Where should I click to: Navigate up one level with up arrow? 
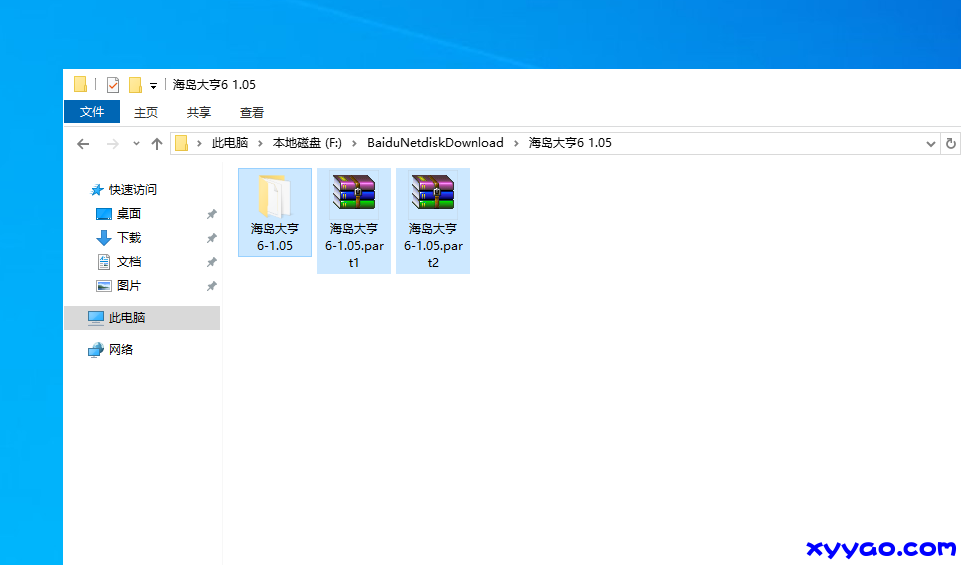pos(157,144)
